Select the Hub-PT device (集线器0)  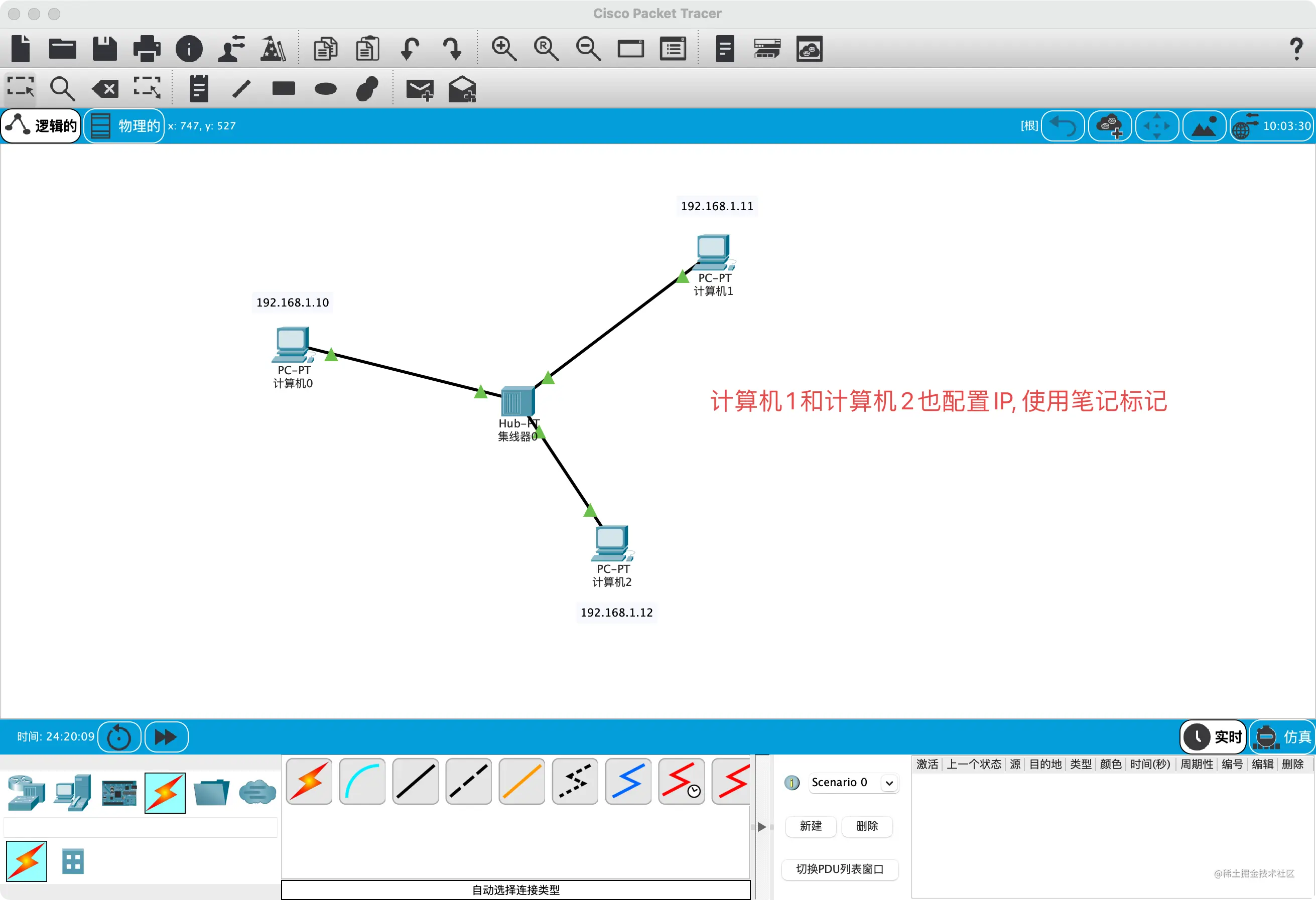click(517, 401)
